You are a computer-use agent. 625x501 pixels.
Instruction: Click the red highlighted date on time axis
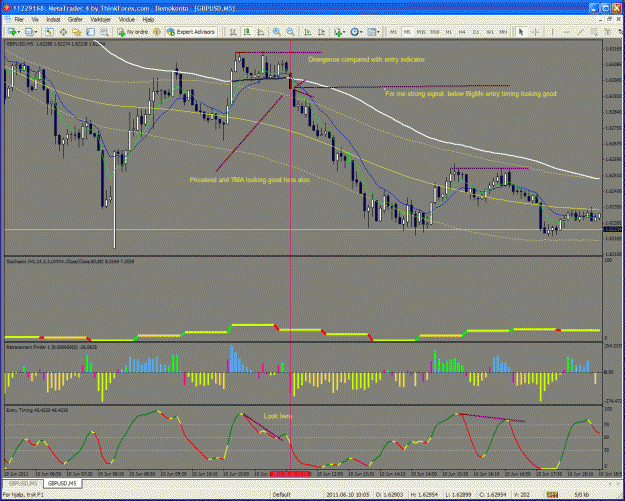[x=290, y=473]
